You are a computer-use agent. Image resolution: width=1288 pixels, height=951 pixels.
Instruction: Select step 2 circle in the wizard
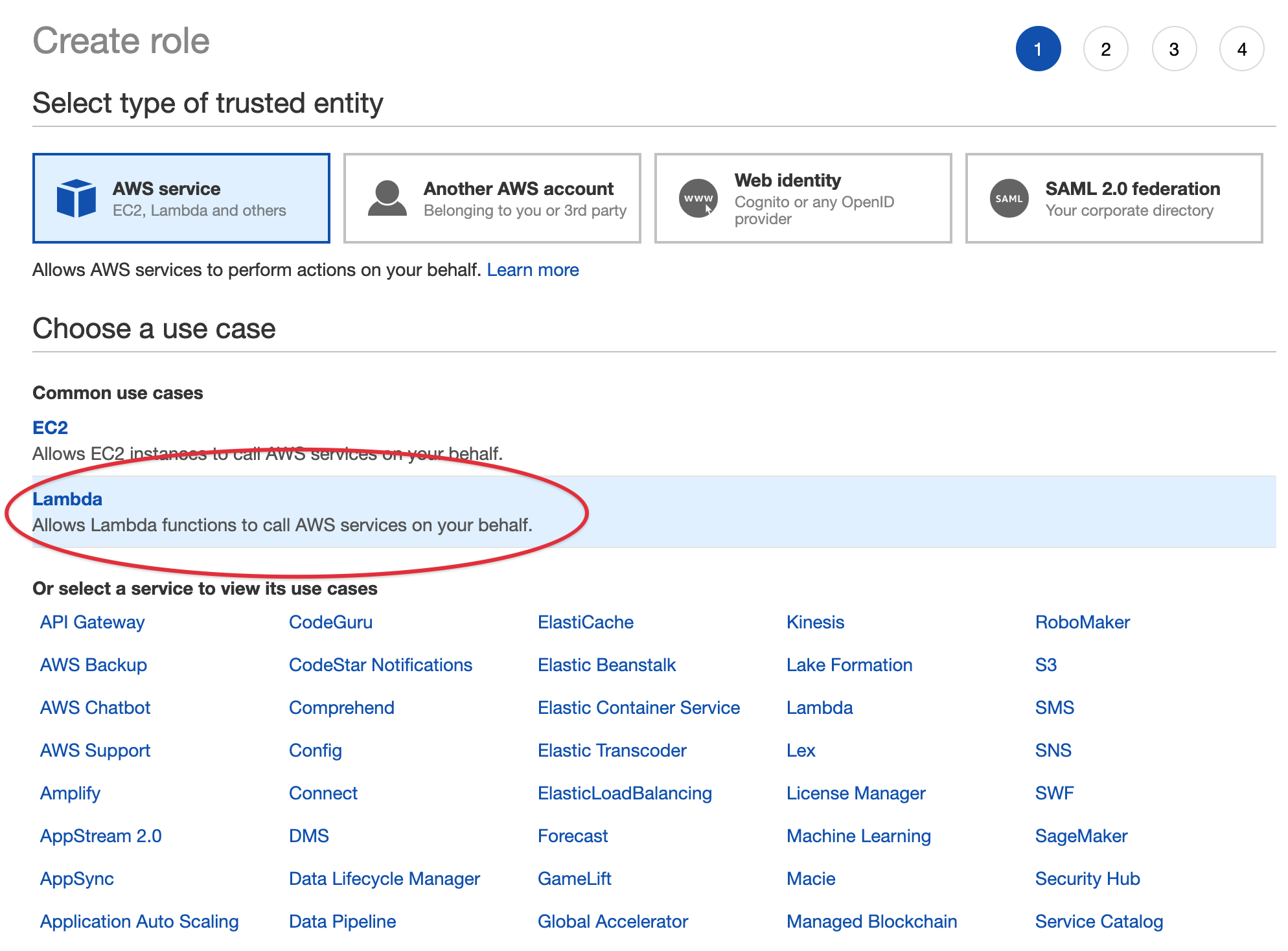[x=1107, y=48]
